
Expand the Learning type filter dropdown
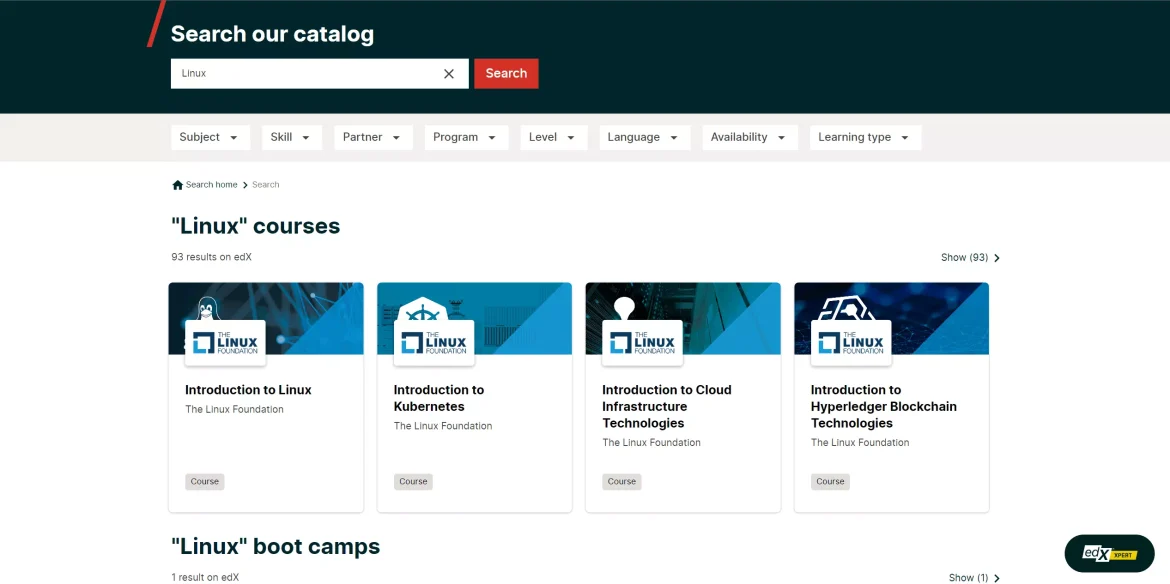coord(866,137)
